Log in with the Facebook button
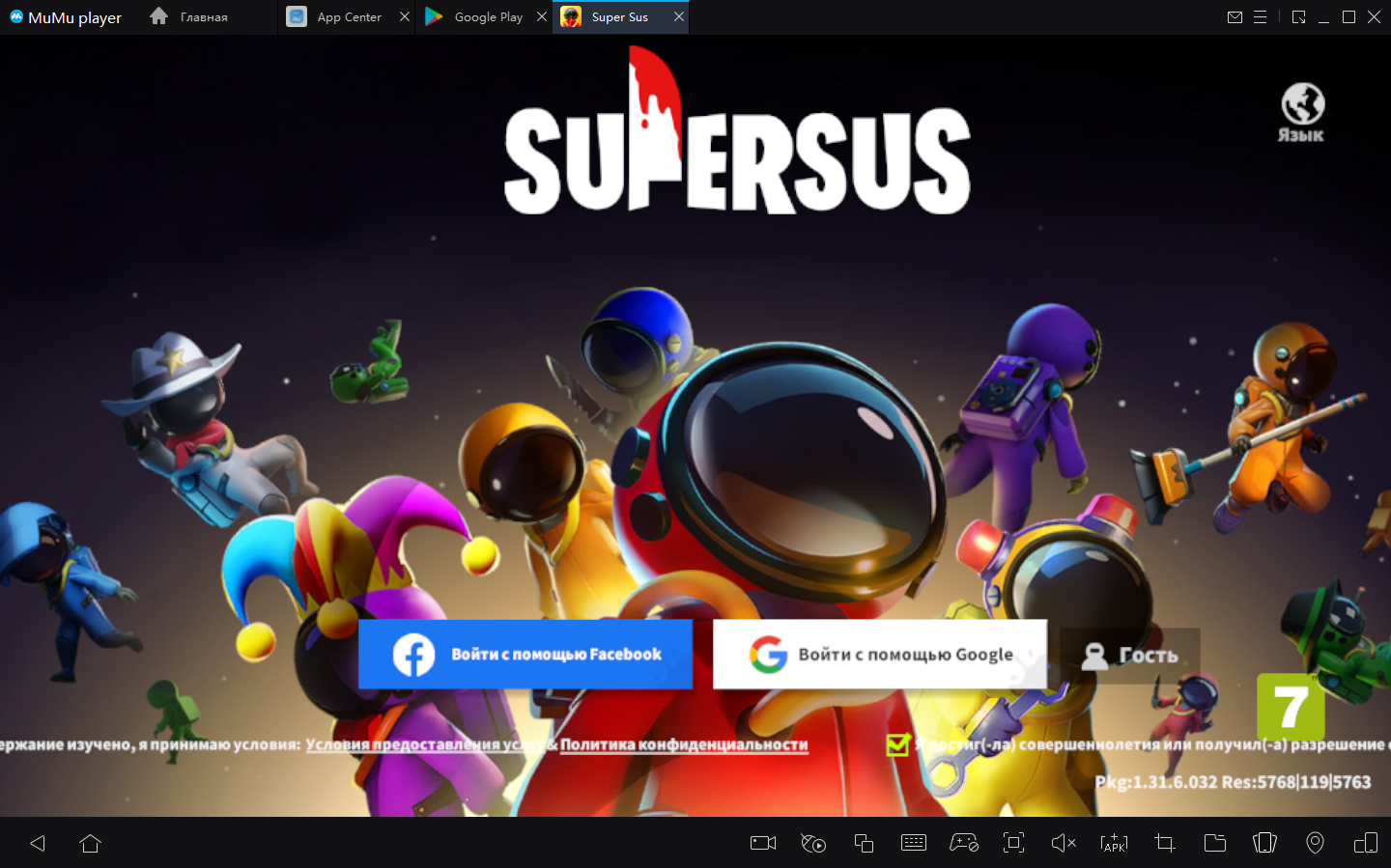Viewport: 1391px width, 868px height. (x=525, y=654)
